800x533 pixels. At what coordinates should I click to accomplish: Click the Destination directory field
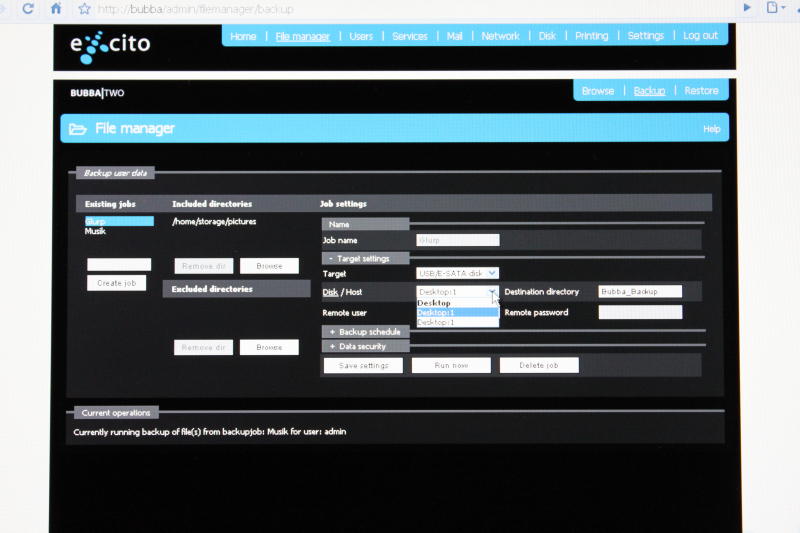[x=640, y=291]
